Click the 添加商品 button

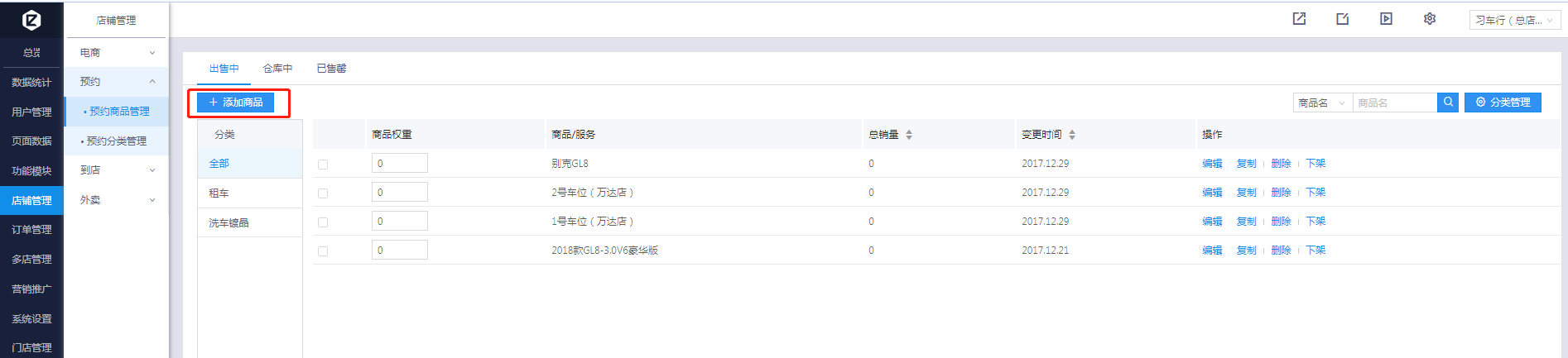pos(236,103)
